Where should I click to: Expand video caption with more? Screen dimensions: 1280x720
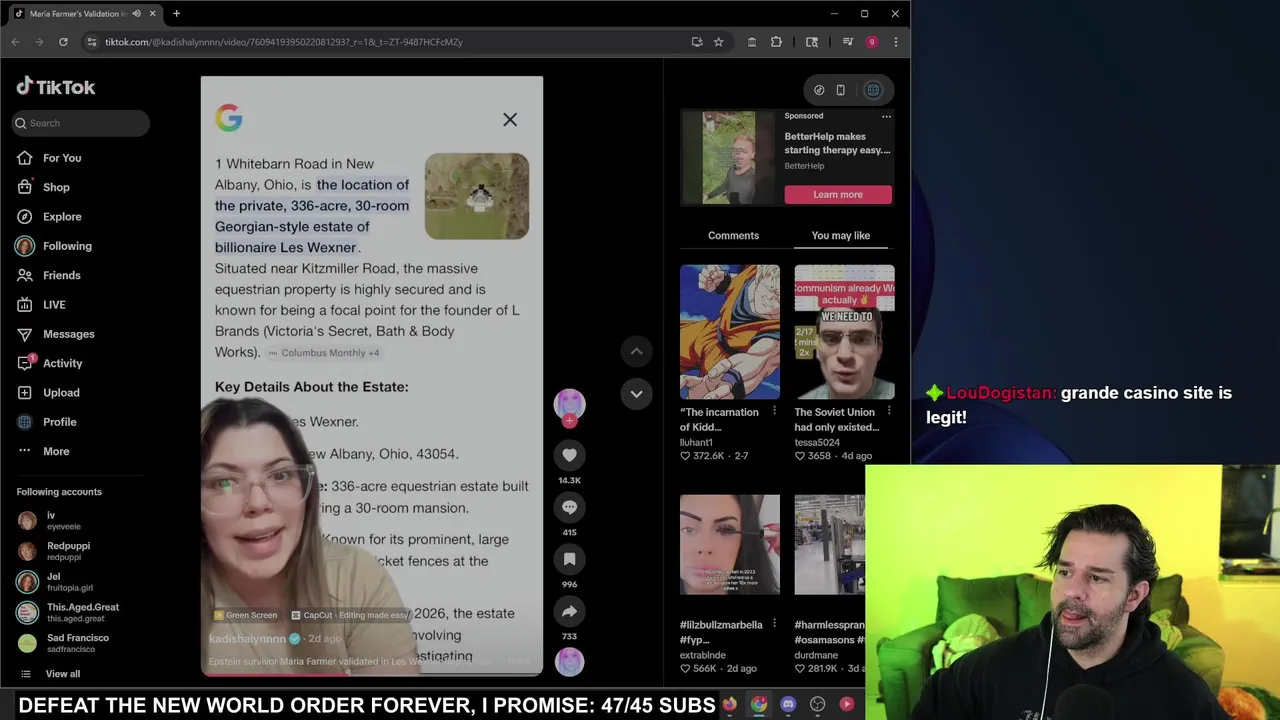pos(519,661)
